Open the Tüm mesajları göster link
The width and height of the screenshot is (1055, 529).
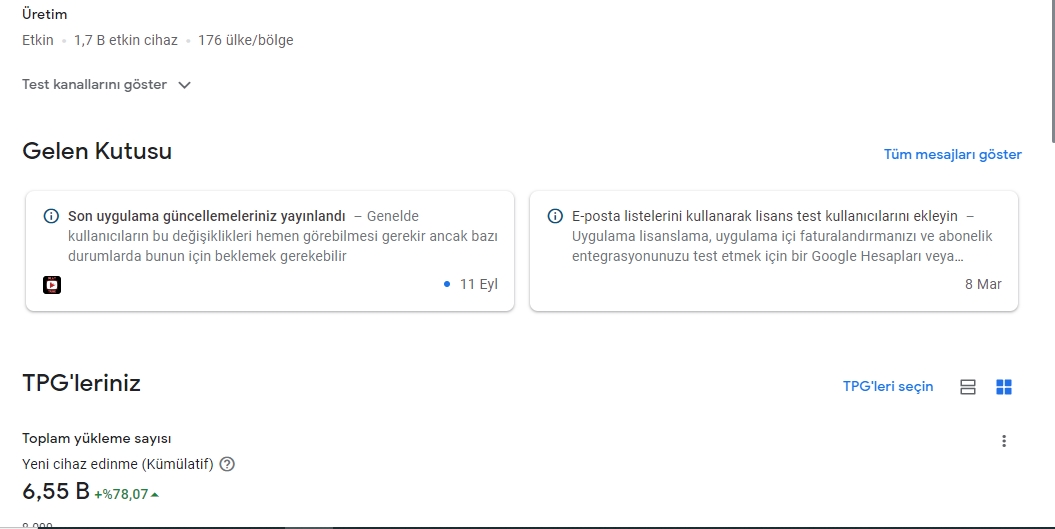[952, 154]
